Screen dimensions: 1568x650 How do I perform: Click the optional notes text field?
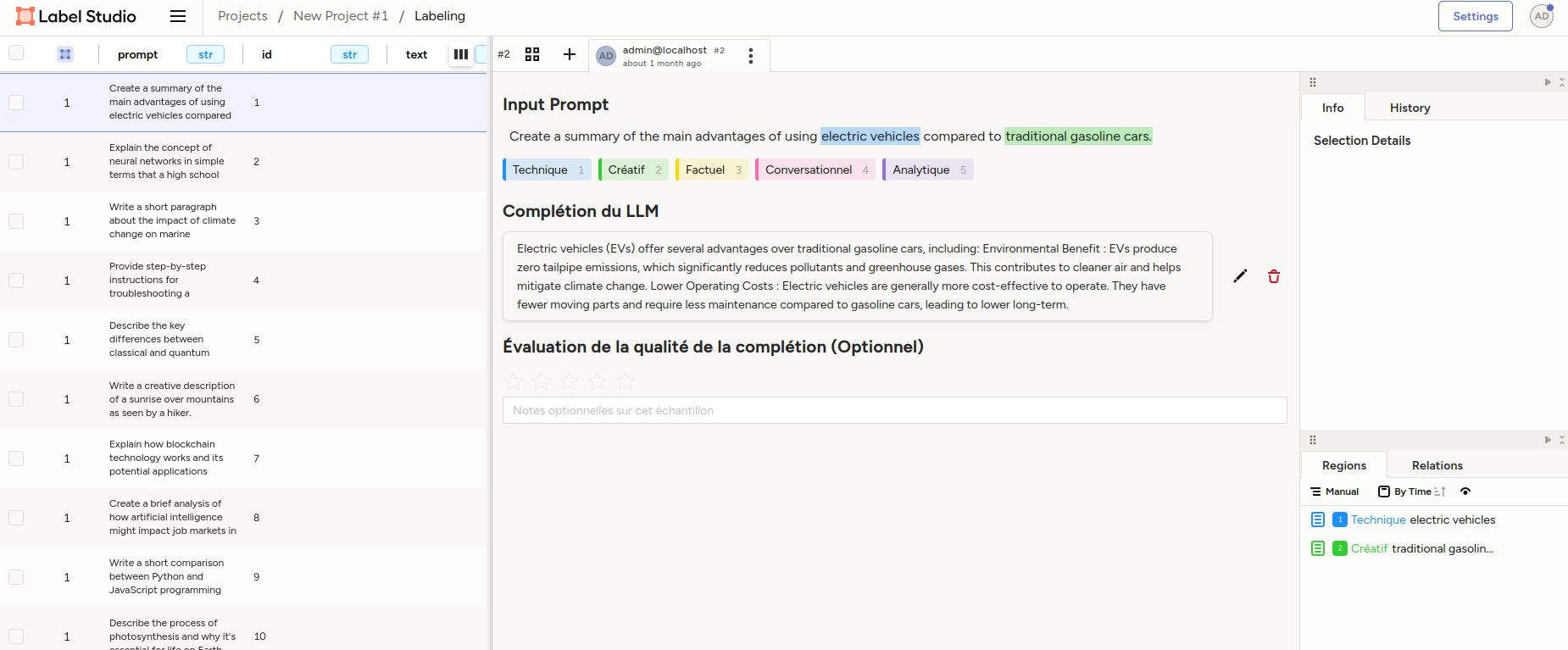[x=894, y=410]
